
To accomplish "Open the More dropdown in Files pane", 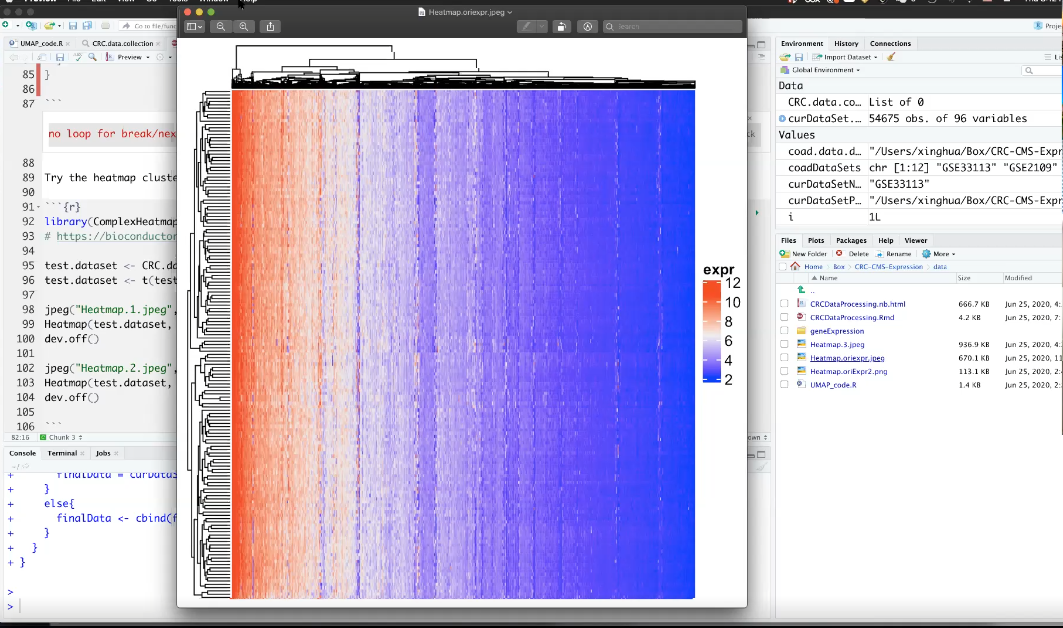I will coord(942,254).
